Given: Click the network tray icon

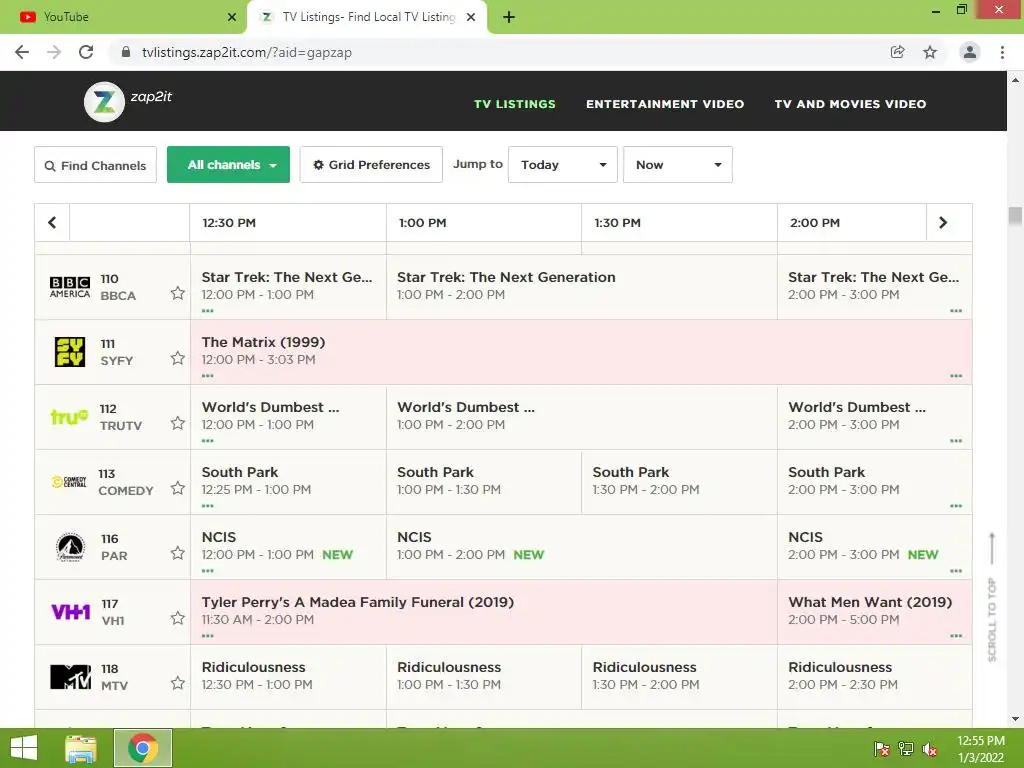Looking at the screenshot, I should click(906, 749).
